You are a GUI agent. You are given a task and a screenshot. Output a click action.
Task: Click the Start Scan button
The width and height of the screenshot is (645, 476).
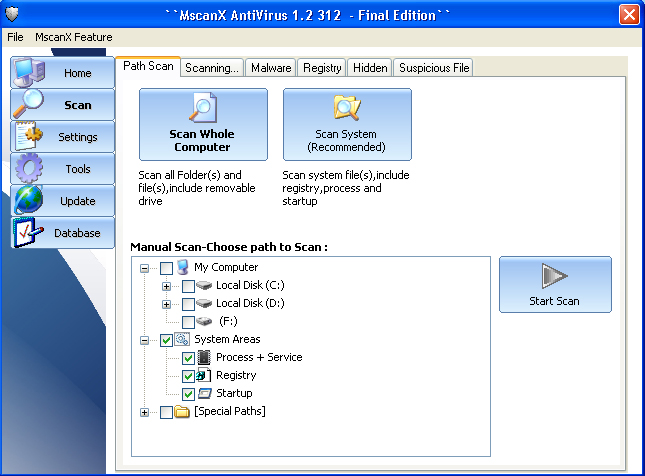pos(555,284)
